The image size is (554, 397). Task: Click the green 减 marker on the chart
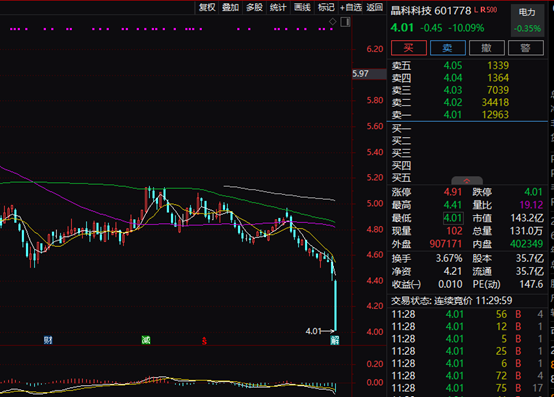coord(146,340)
